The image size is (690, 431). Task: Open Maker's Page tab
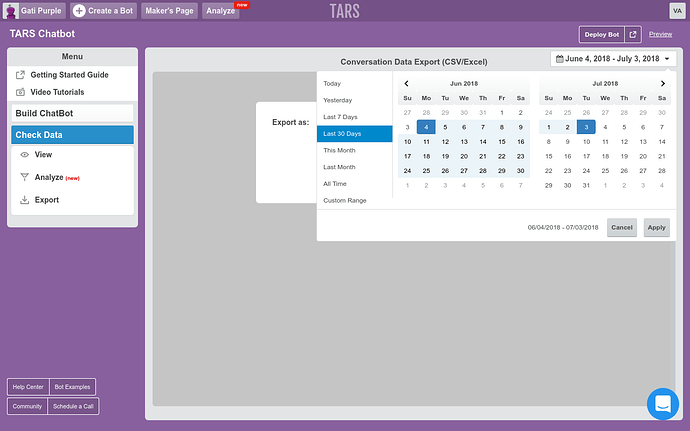coord(169,11)
